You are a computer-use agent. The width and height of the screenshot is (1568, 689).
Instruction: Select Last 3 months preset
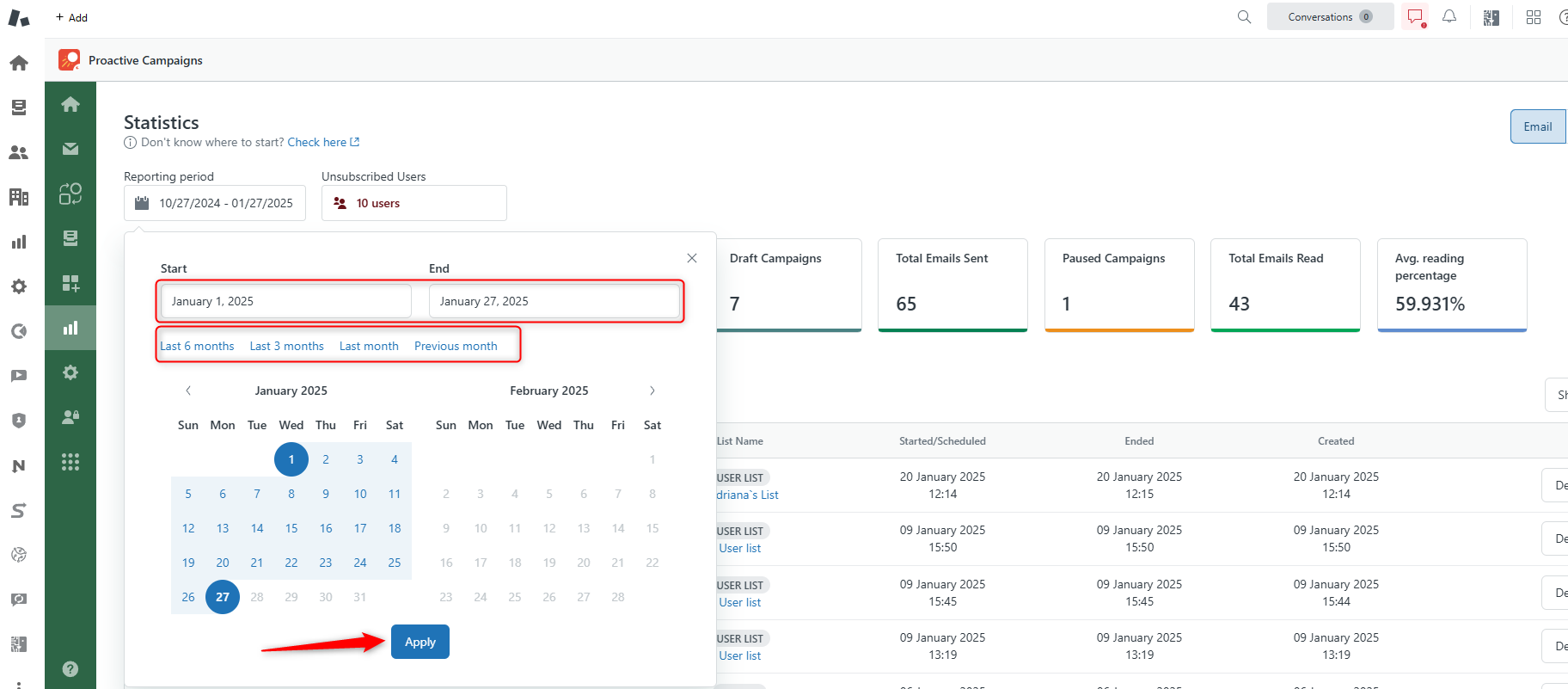point(286,346)
